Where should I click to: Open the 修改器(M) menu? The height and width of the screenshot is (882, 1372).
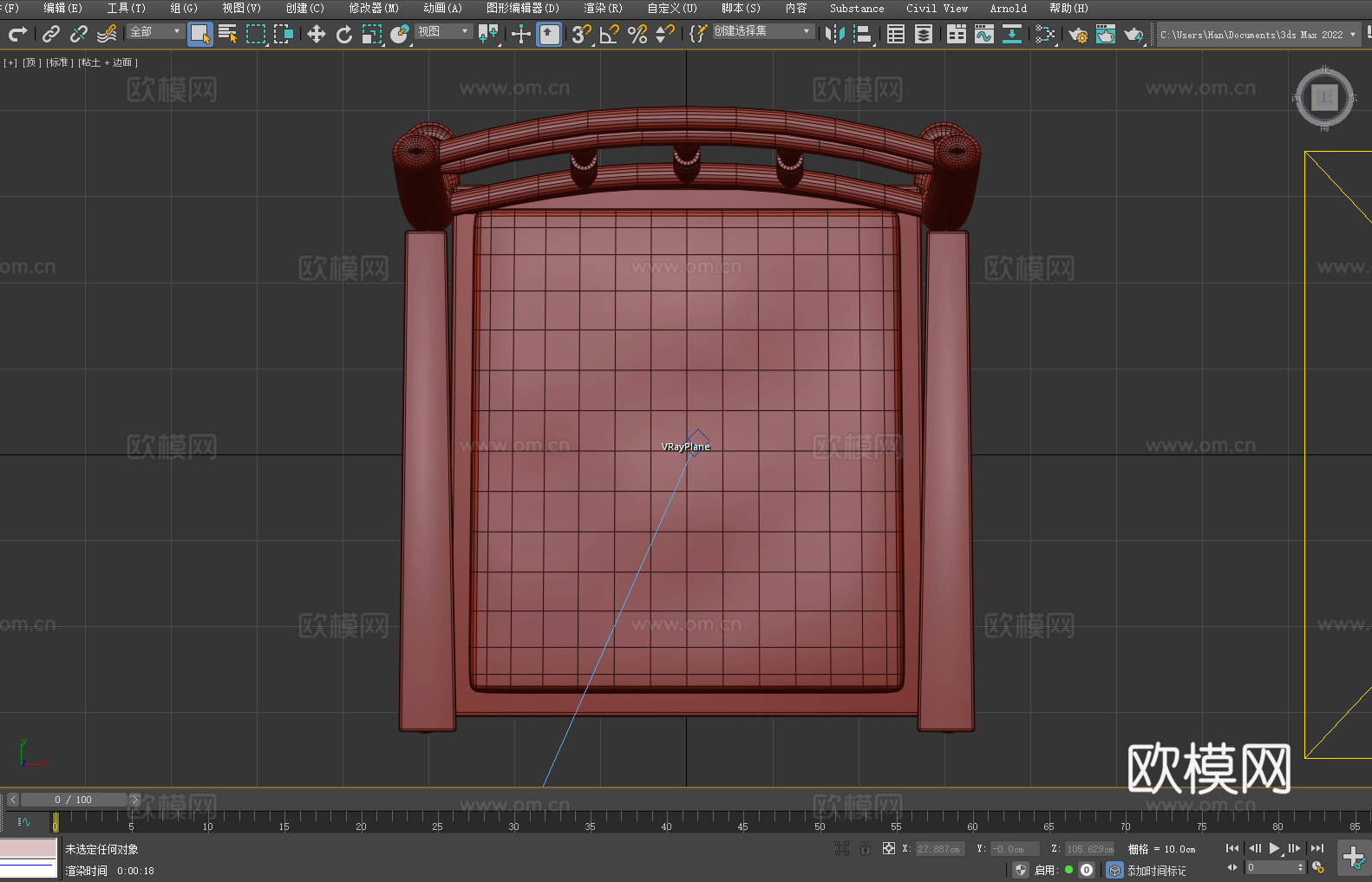pos(374,8)
